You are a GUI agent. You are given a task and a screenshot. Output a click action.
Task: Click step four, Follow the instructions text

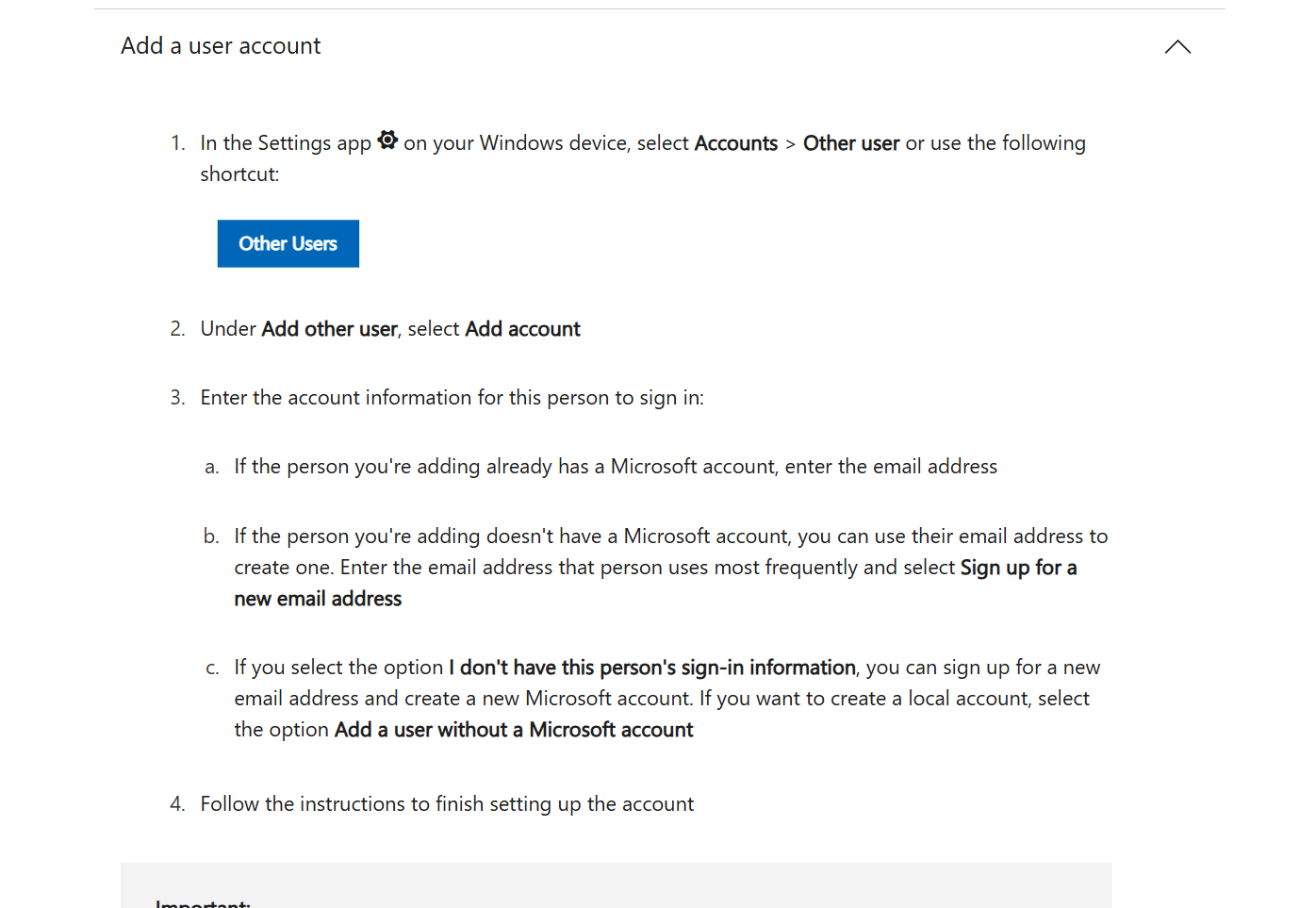tap(447, 803)
